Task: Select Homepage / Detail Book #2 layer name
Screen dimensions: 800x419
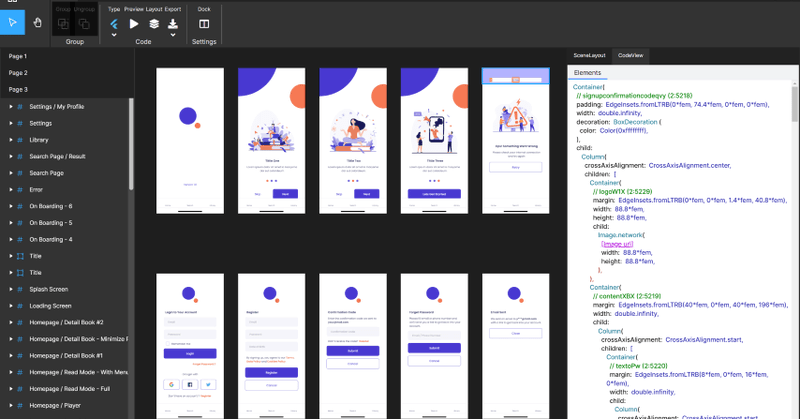Action: (x=66, y=322)
